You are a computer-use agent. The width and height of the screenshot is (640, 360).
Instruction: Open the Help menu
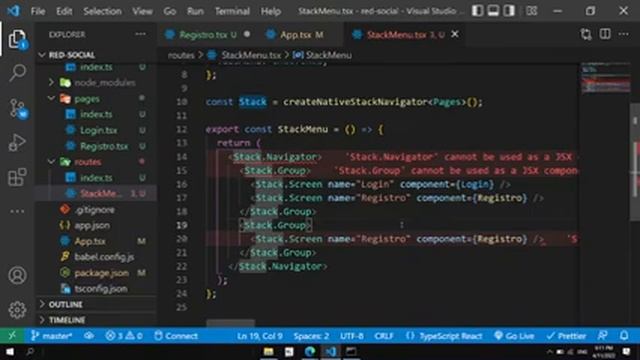coord(271,11)
